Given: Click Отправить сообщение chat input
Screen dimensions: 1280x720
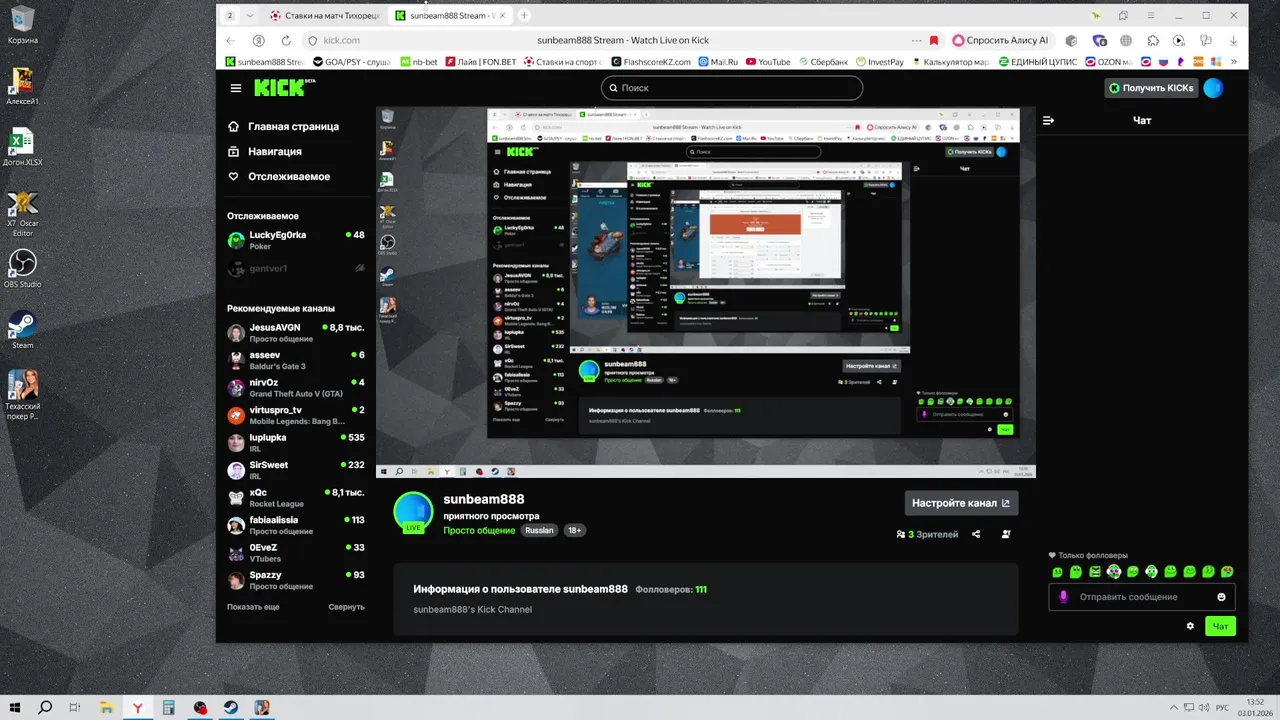Looking at the screenshot, I should click(x=1142, y=597).
